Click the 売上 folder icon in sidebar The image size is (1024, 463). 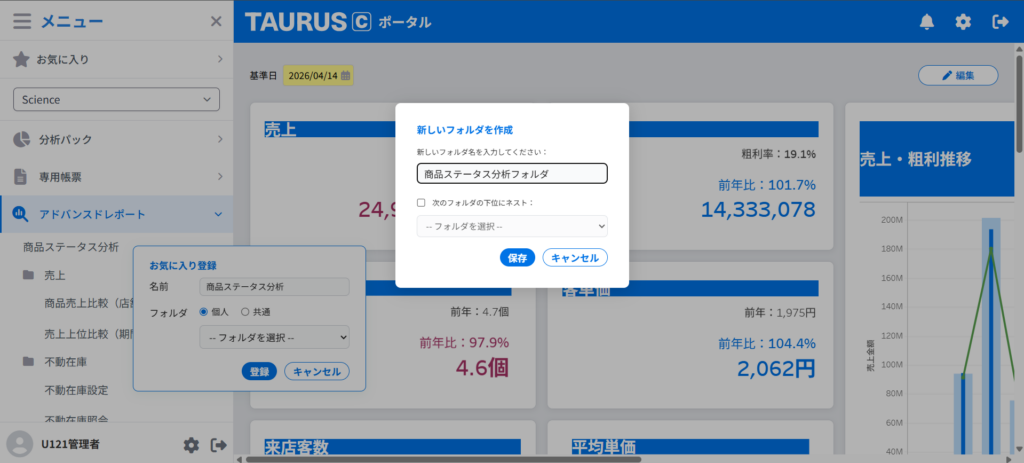(28, 275)
